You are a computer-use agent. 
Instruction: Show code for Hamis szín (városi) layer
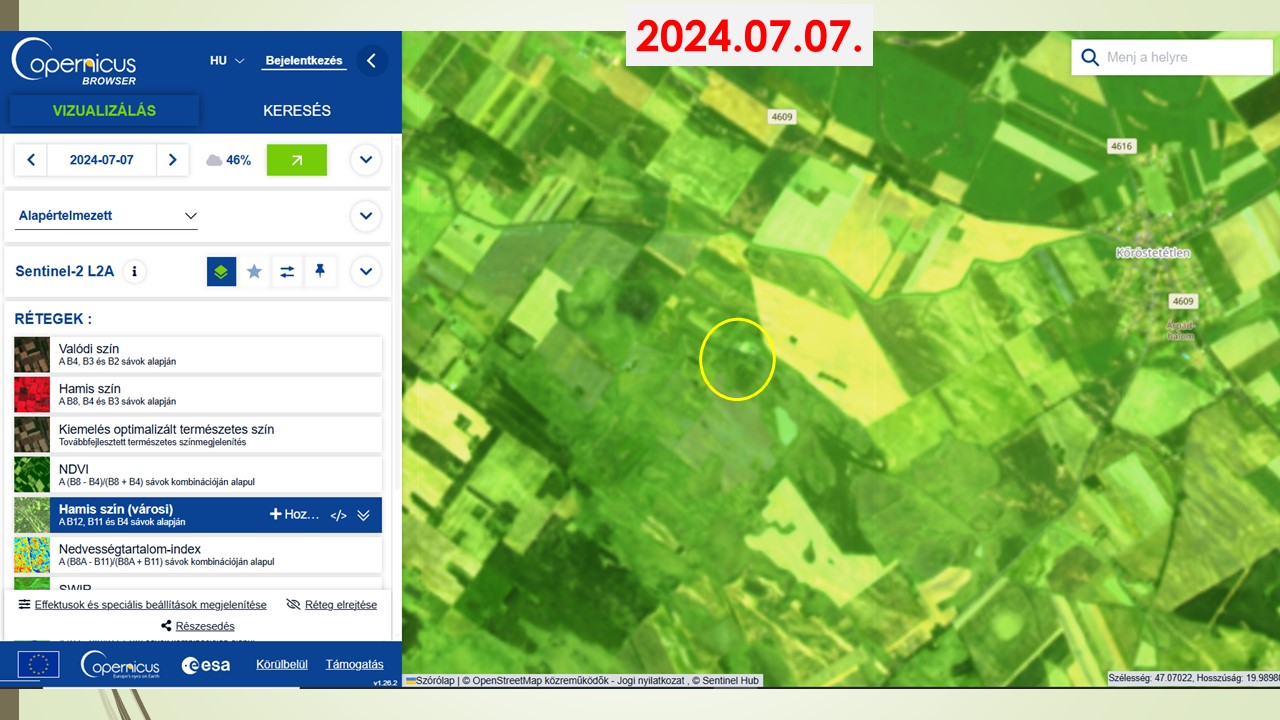338,515
